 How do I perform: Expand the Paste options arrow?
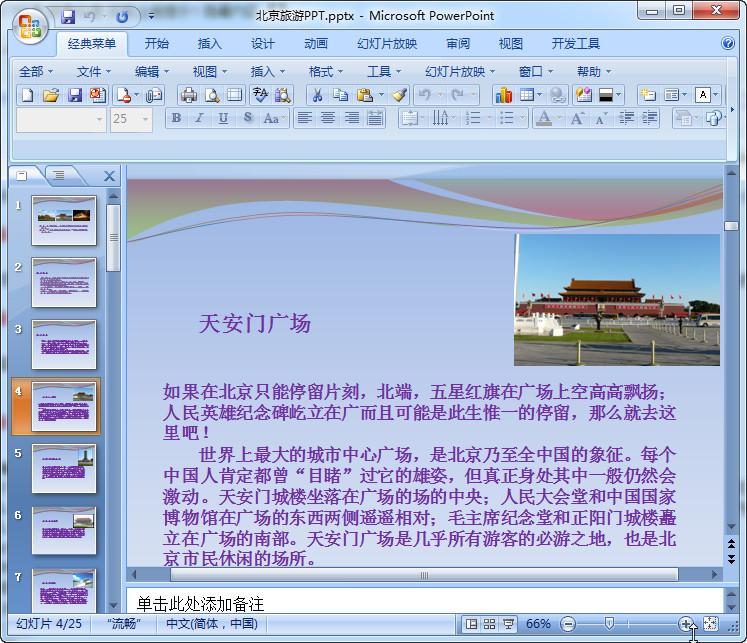381,95
